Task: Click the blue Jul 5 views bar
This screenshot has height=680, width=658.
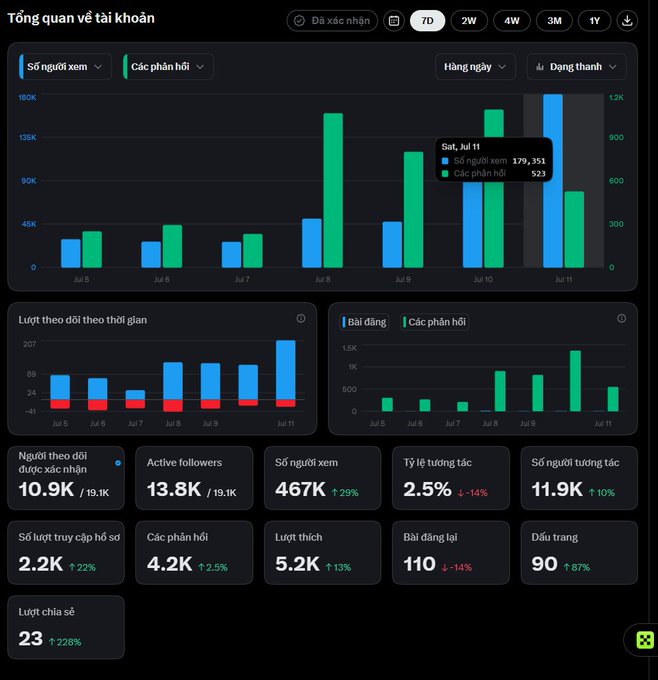Action: (71, 253)
